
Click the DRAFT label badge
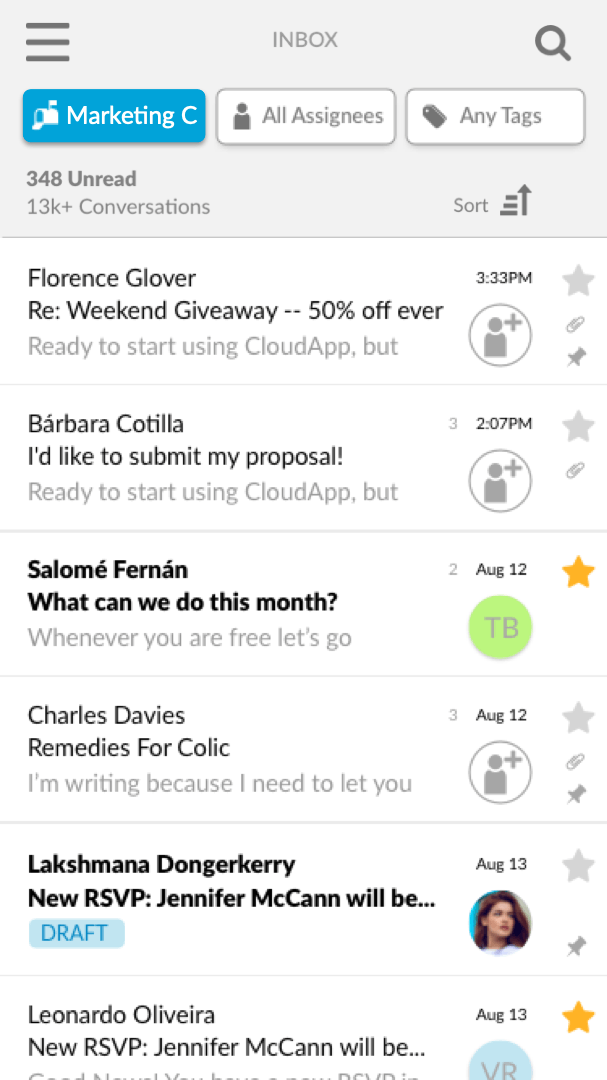coord(76,933)
